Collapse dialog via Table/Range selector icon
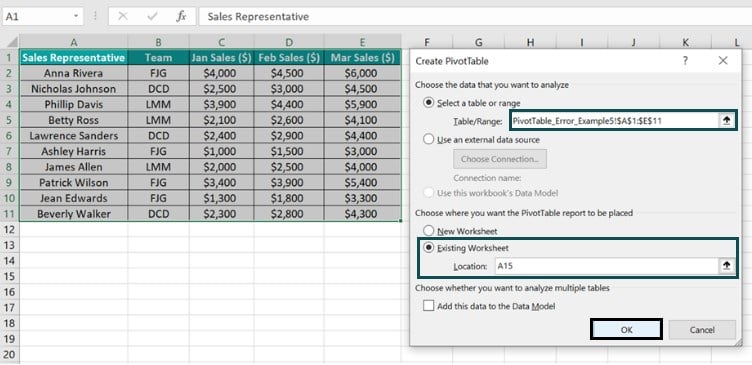This screenshot has width=752, height=365. [x=727, y=121]
